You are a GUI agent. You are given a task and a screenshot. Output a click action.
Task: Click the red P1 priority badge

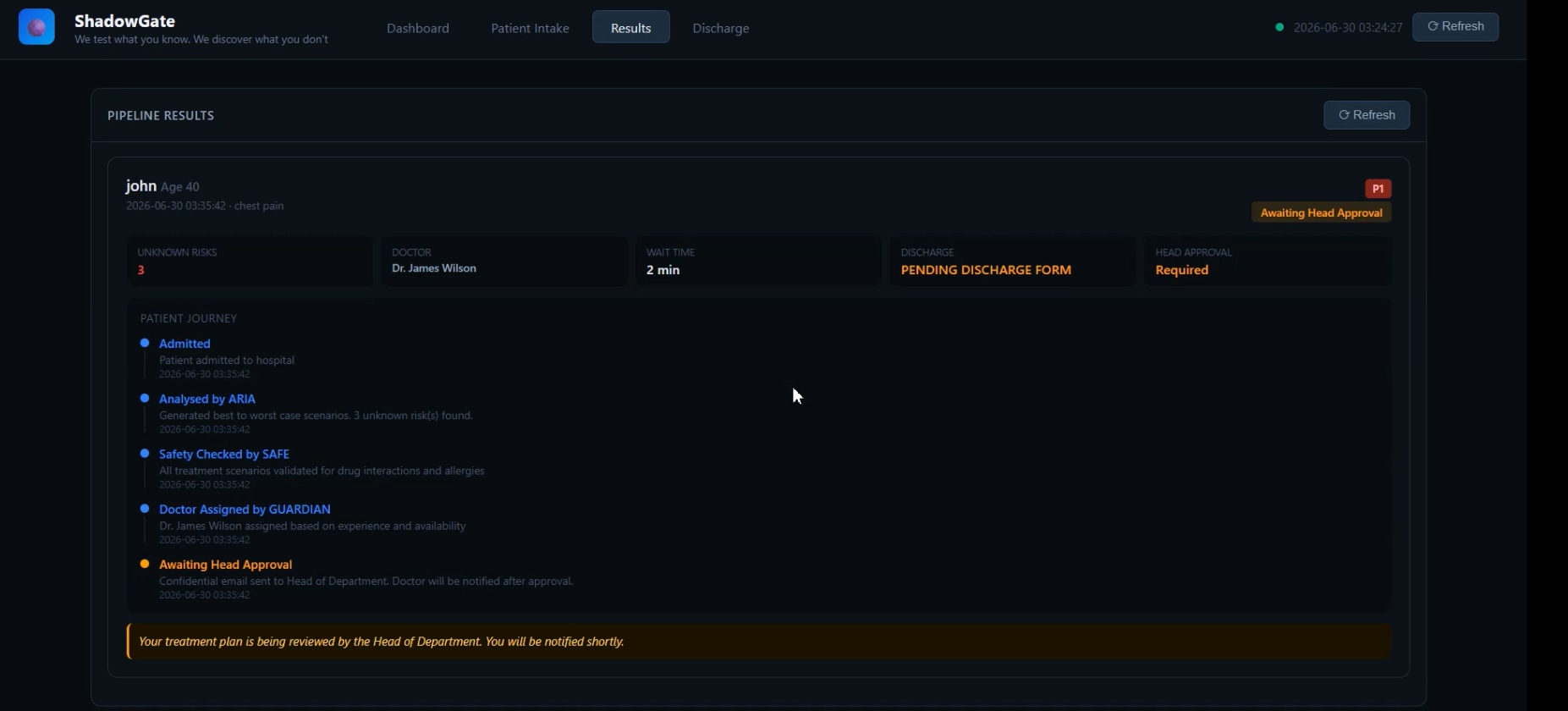point(1378,189)
